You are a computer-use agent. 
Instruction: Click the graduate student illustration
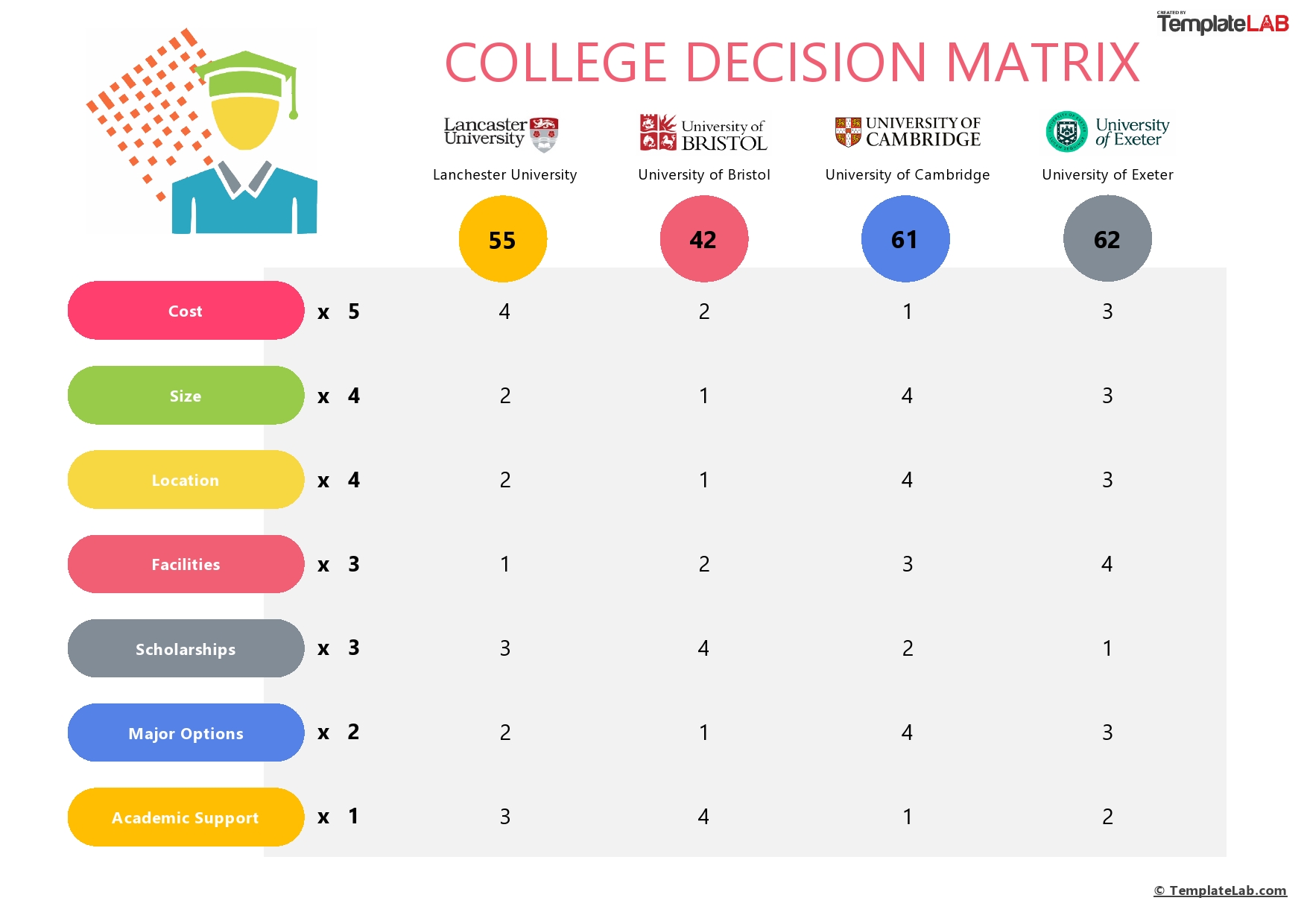tap(203, 131)
